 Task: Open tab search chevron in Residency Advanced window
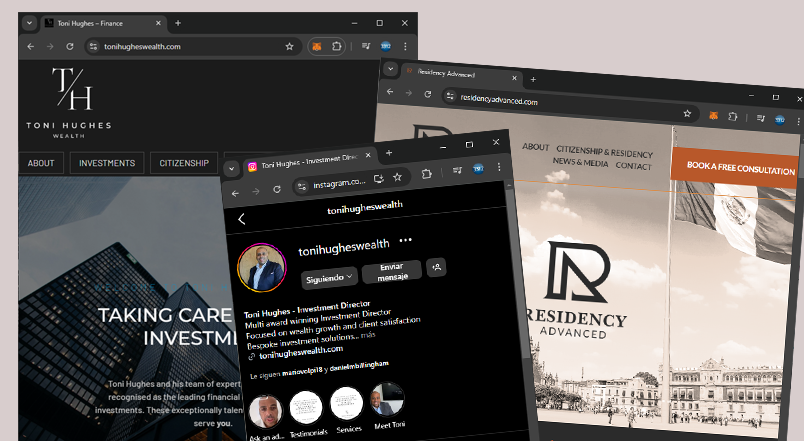pyautogui.click(x=390, y=69)
